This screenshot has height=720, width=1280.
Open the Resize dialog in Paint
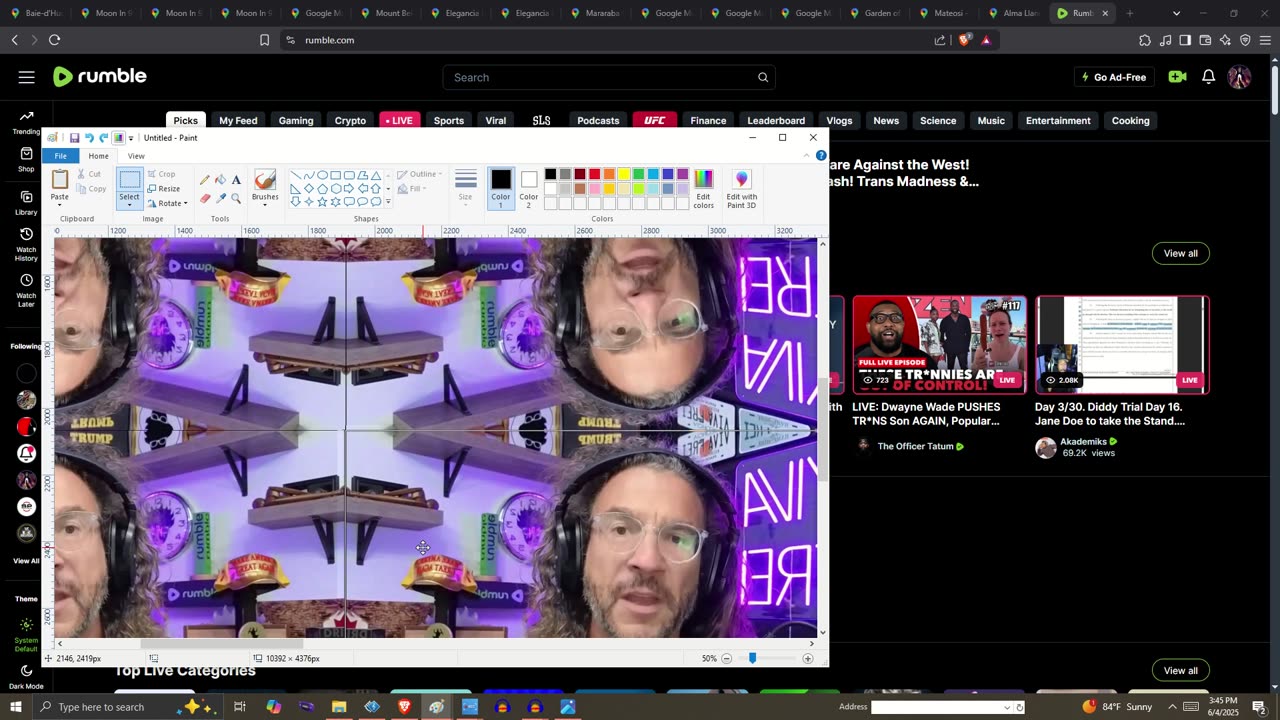[164, 189]
